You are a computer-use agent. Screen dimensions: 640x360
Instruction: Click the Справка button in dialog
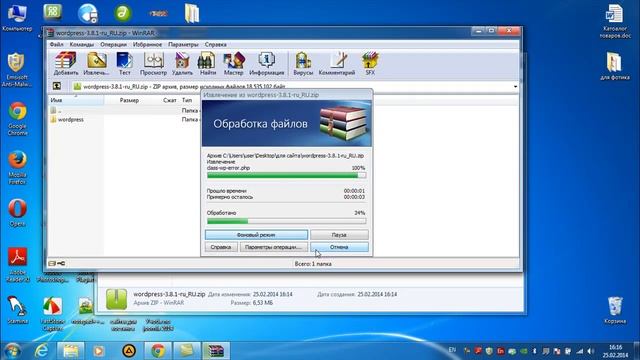(x=221, y=247)
